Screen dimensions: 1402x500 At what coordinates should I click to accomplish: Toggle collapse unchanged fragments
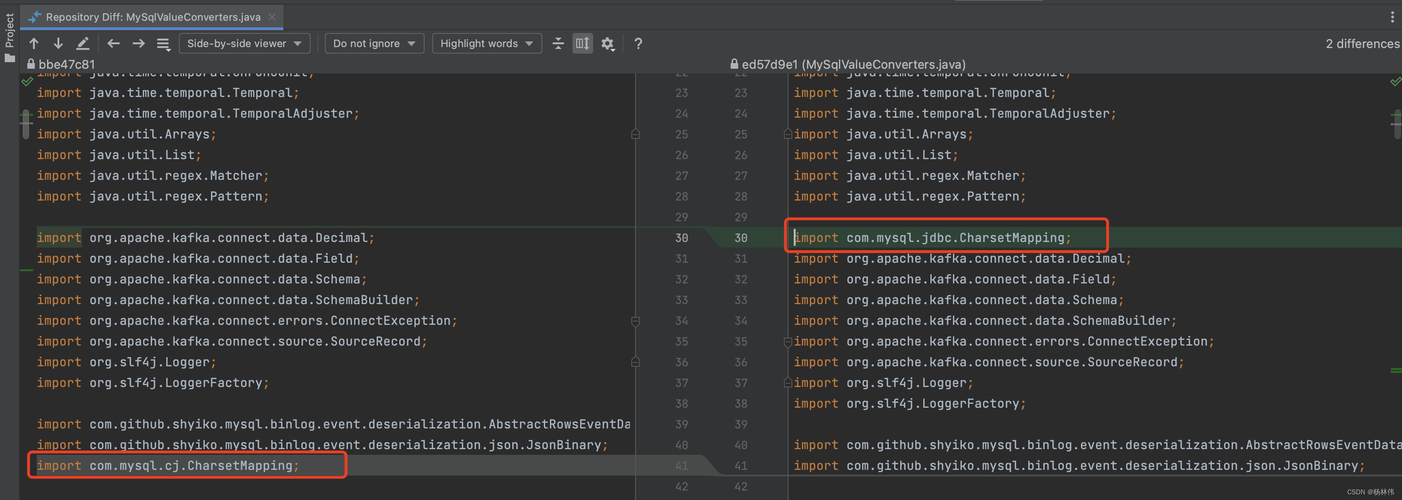tap(558, 44)
